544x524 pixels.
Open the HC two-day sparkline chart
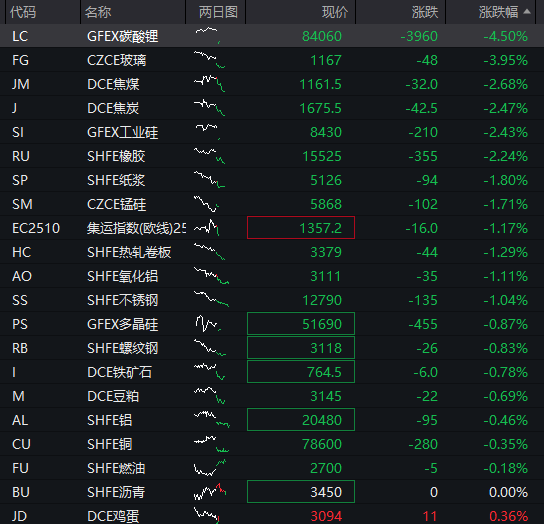pyautogui.click(x=210, y=252)
